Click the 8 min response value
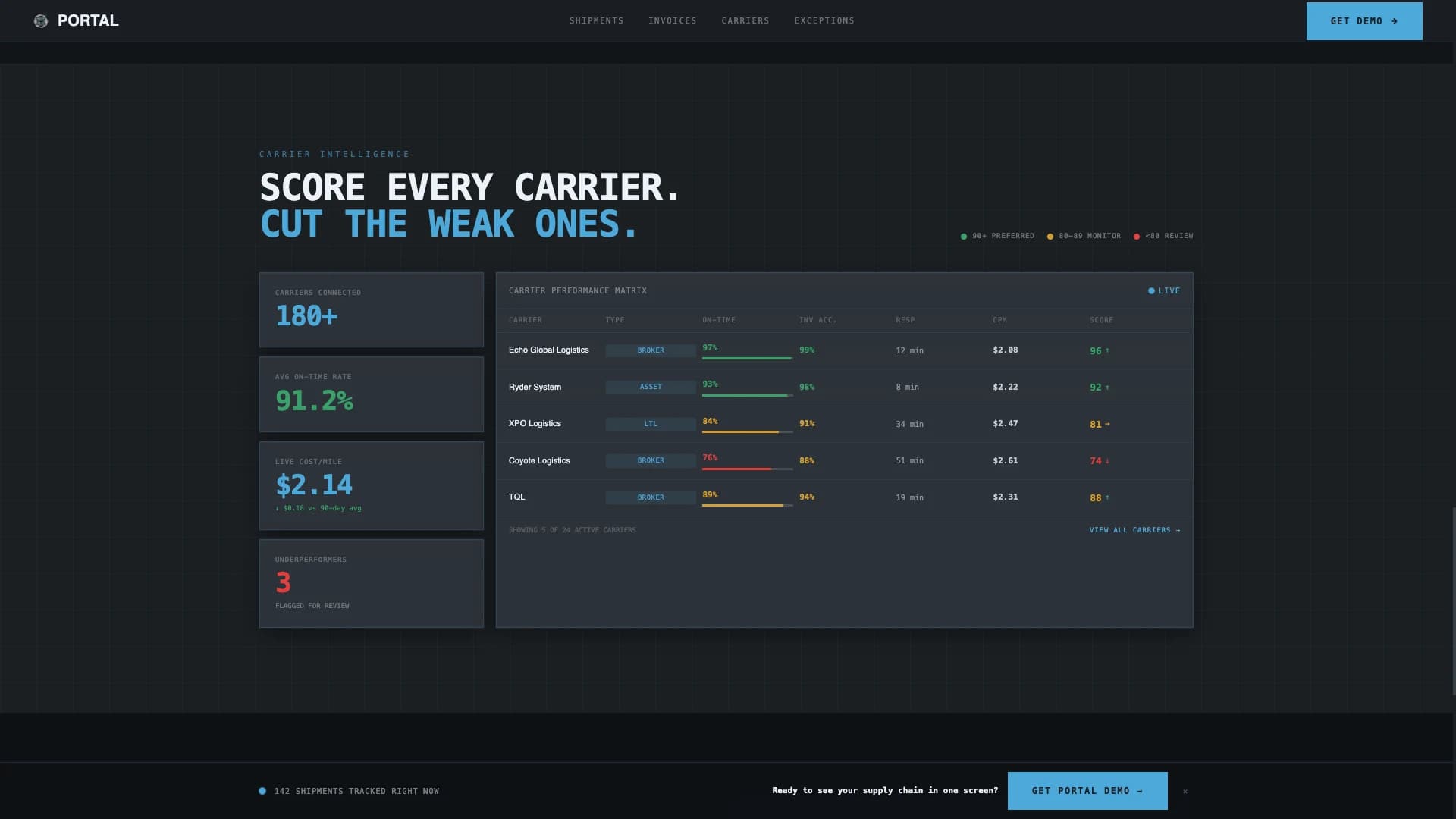This screenshot has height=819, width=1456. click(x=907, y=388)
